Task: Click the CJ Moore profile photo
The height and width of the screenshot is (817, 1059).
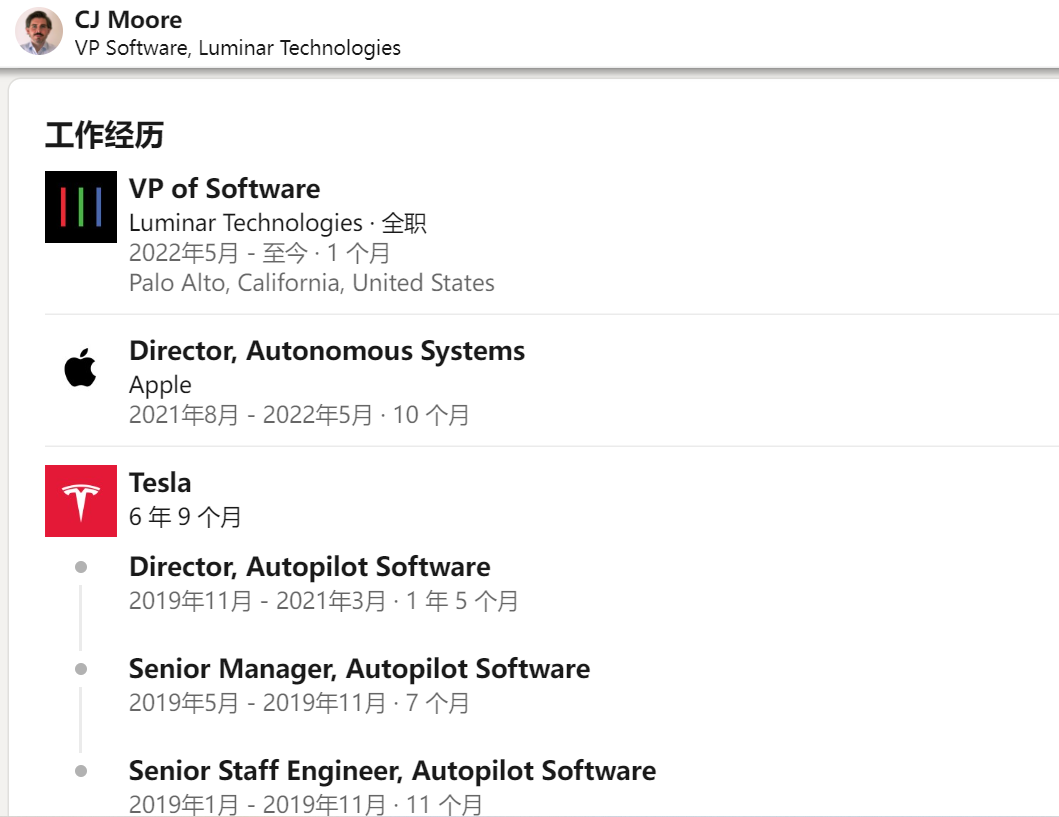Action: 39,32
